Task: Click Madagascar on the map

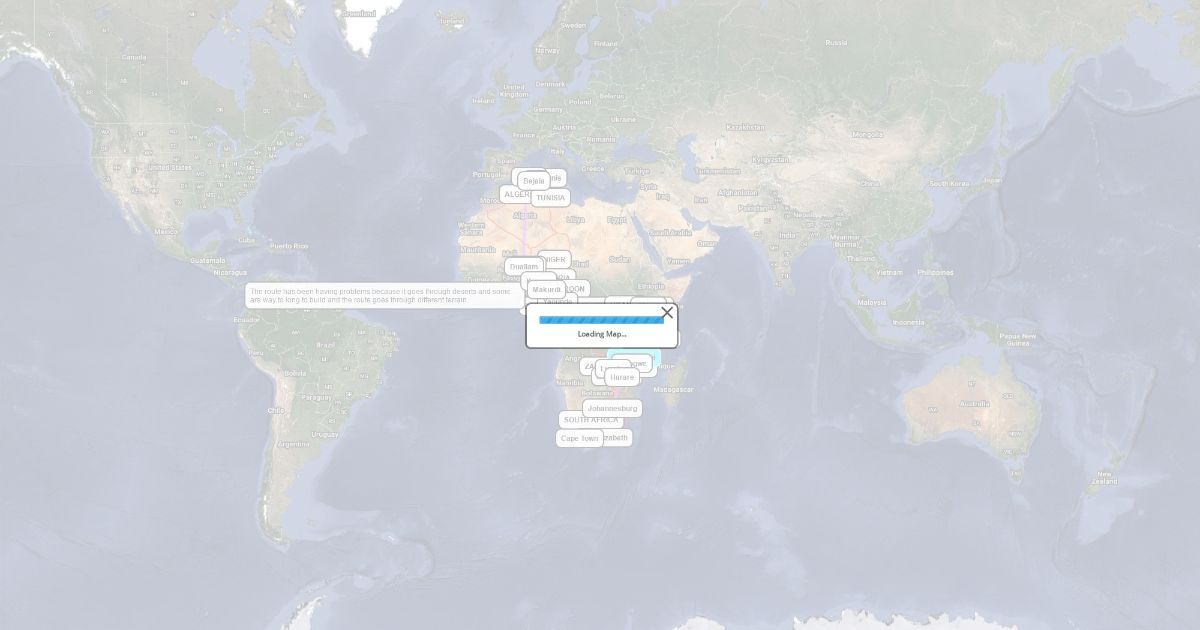Action: [669, 389]
